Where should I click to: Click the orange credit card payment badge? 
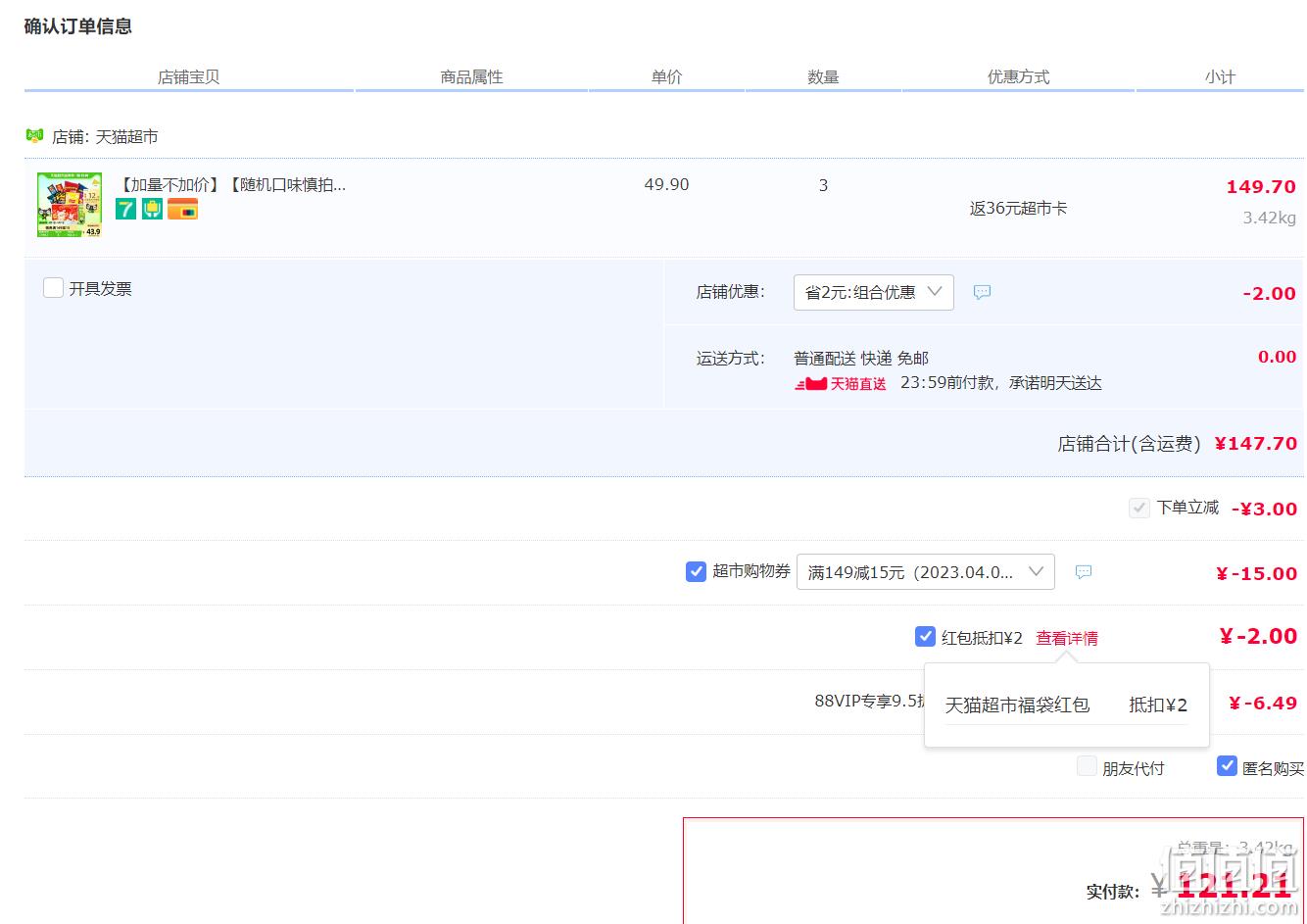pyautogui.click(x=182, y=209)
